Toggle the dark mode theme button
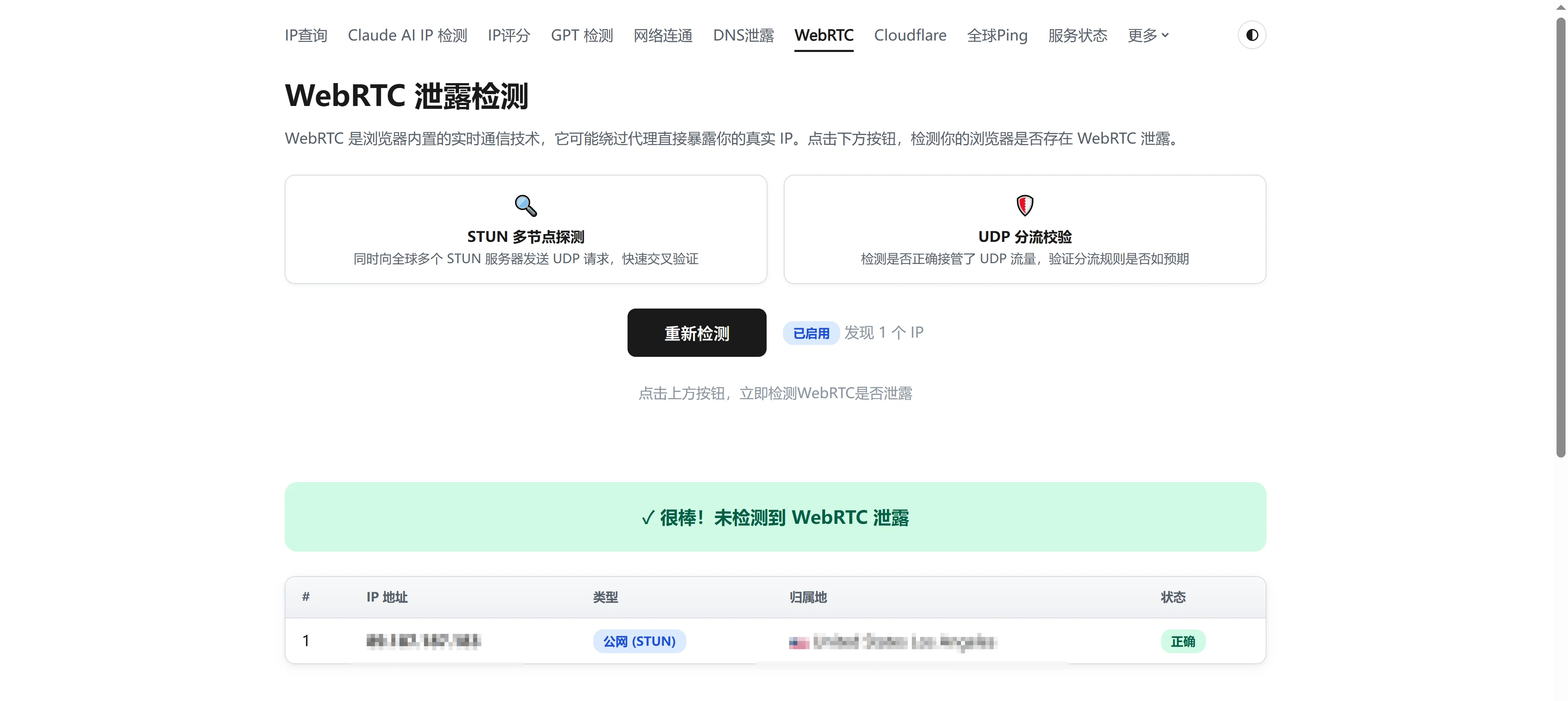The width and height of the screenshot is (1568, 701). pyautogui.click(x=1251, y=35)
